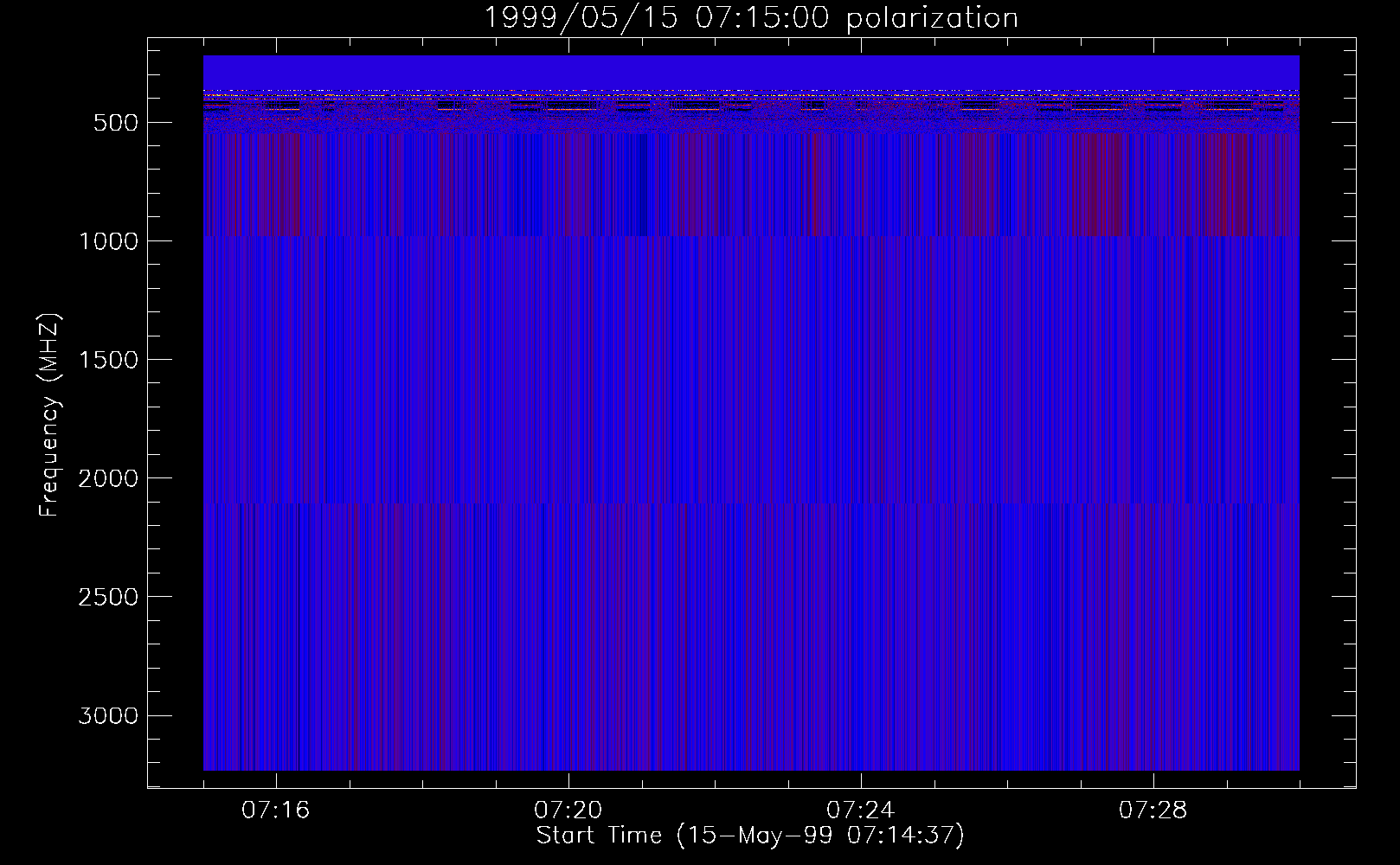Screen dimensions: 1400x865
Task: Click the 'Start Time (15-May-99 07:14:37)' axis label
Action: tap(750, 836)
